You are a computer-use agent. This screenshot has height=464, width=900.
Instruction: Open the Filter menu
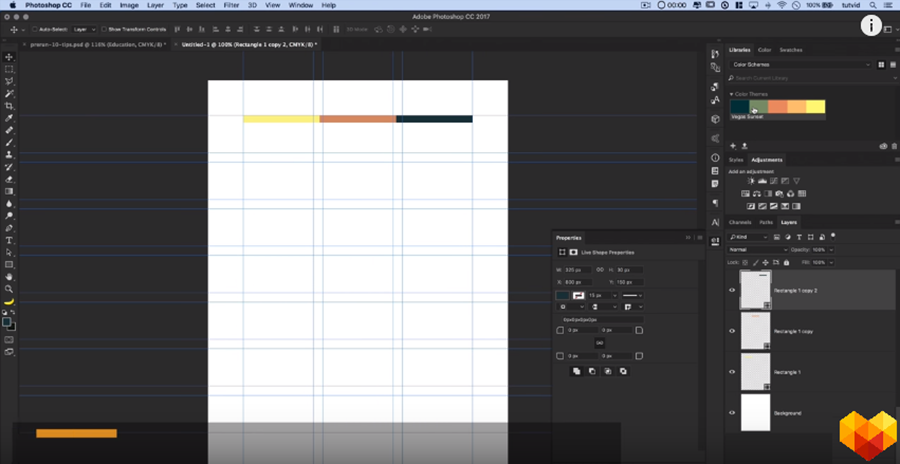click(x=231, y=5)
